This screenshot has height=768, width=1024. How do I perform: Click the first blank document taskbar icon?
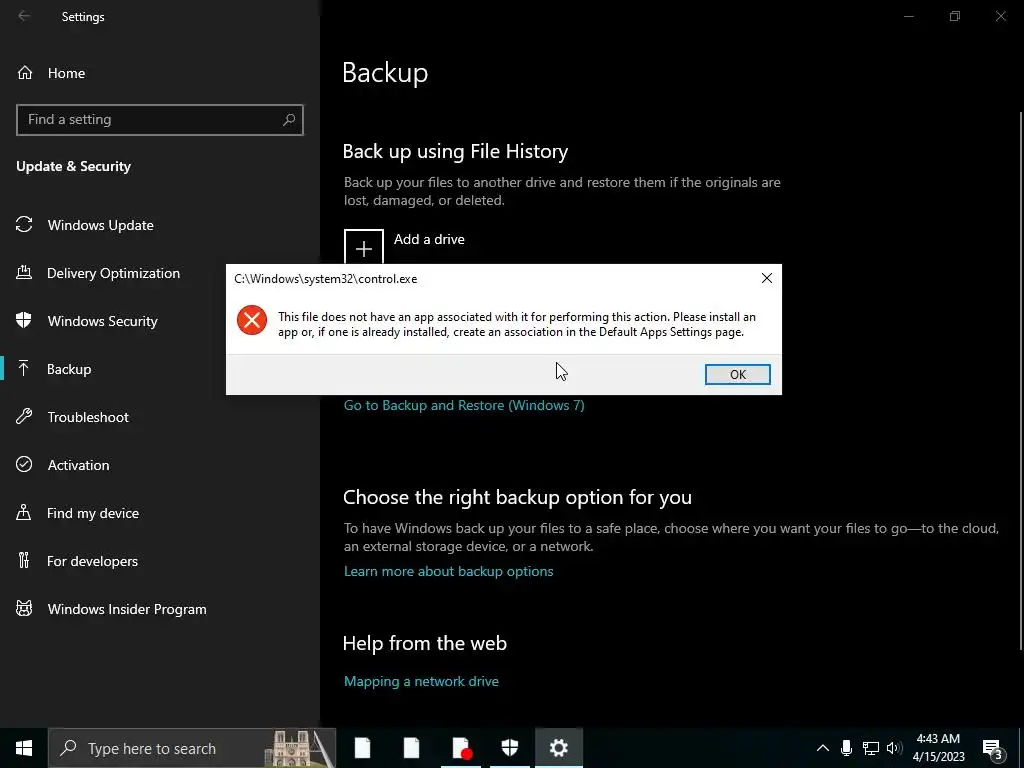[362, 748]
